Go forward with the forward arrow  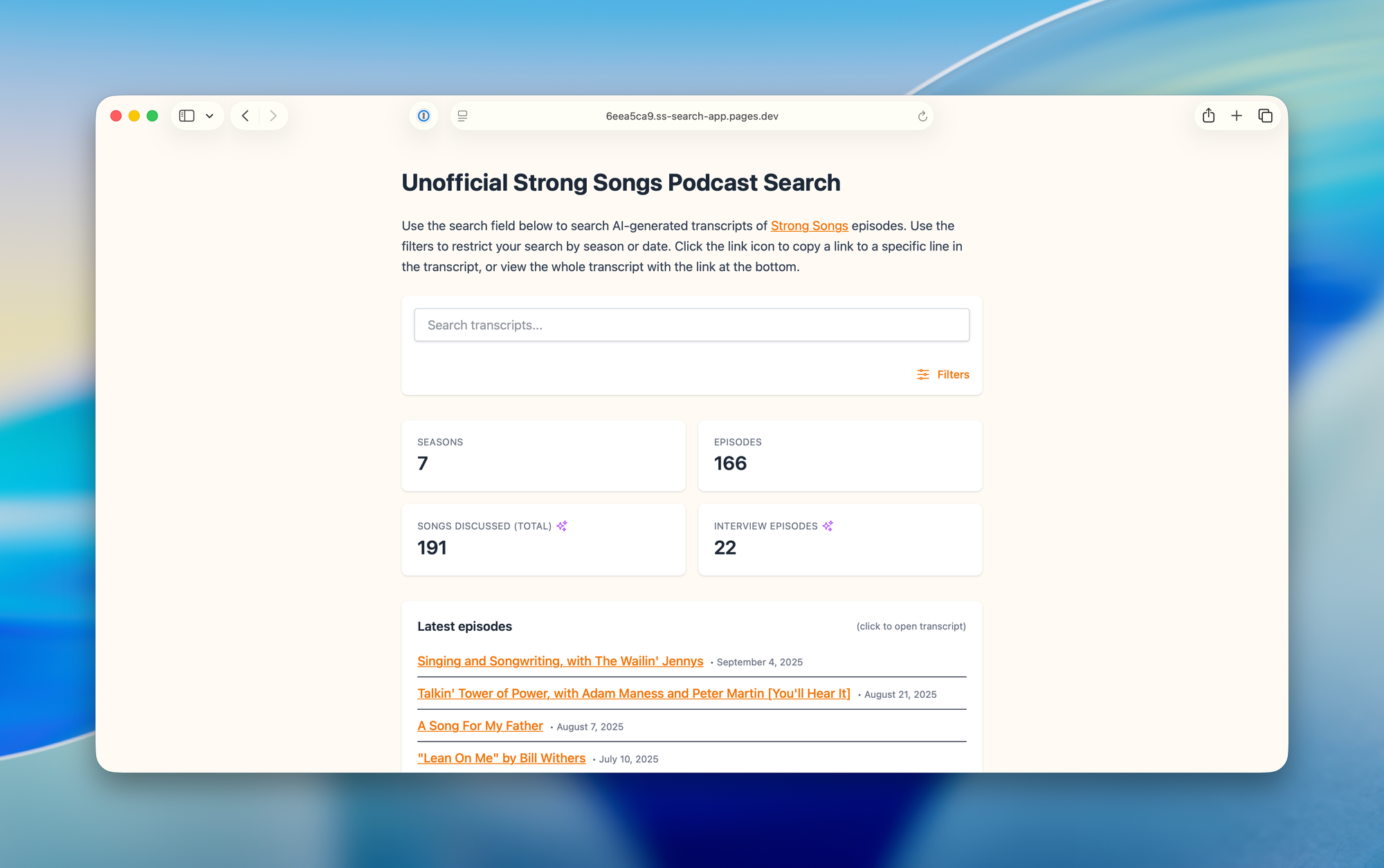273,116
